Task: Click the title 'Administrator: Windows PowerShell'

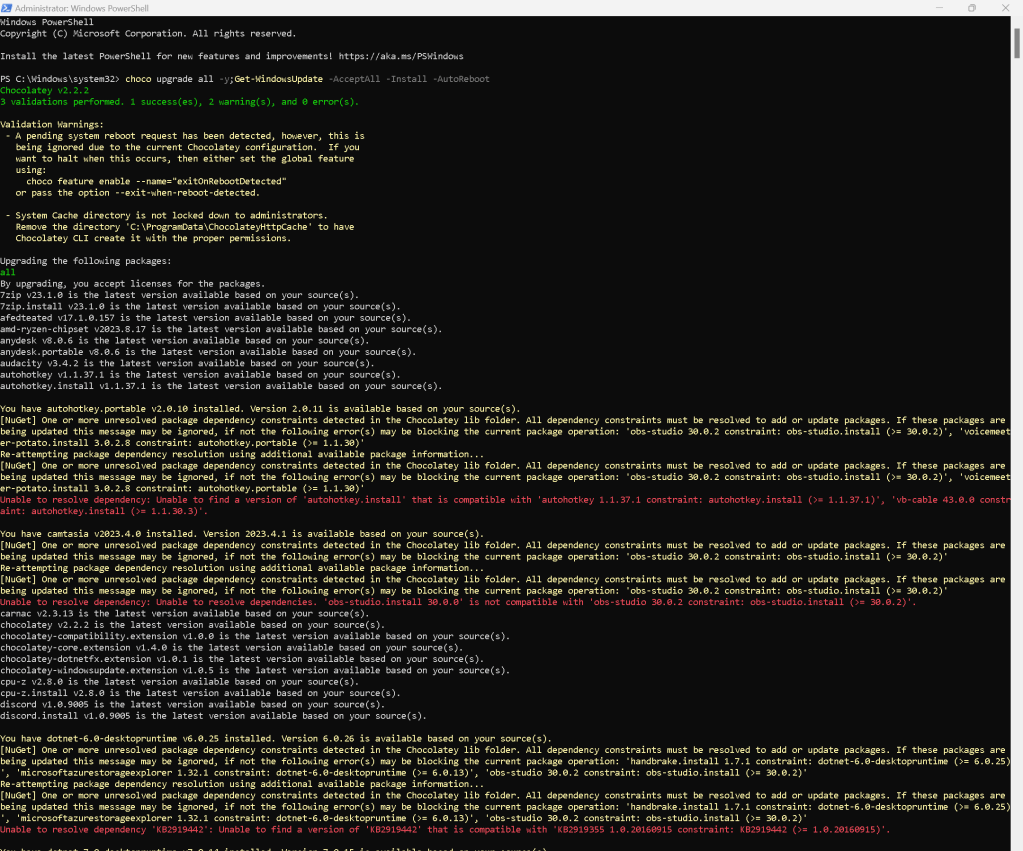Action: coord(82,8)
